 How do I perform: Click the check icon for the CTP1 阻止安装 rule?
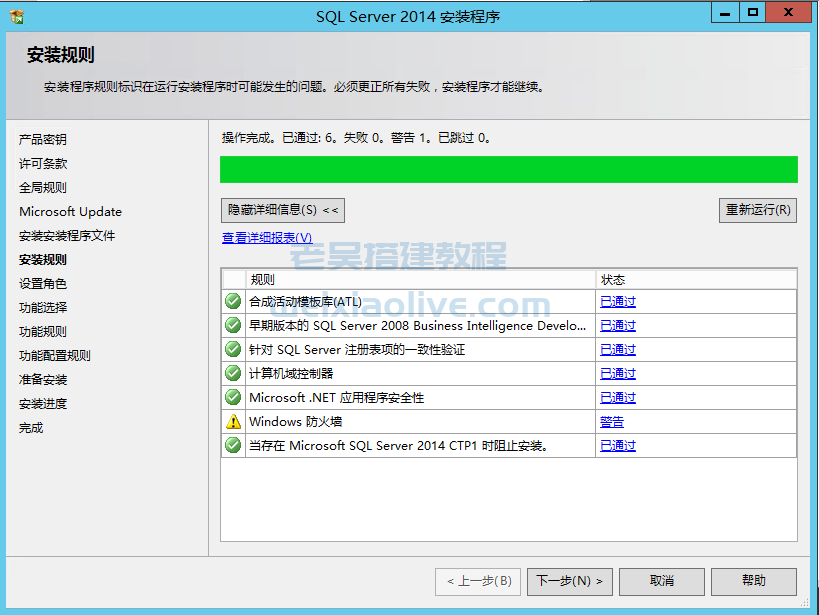(x=233, y=445)
